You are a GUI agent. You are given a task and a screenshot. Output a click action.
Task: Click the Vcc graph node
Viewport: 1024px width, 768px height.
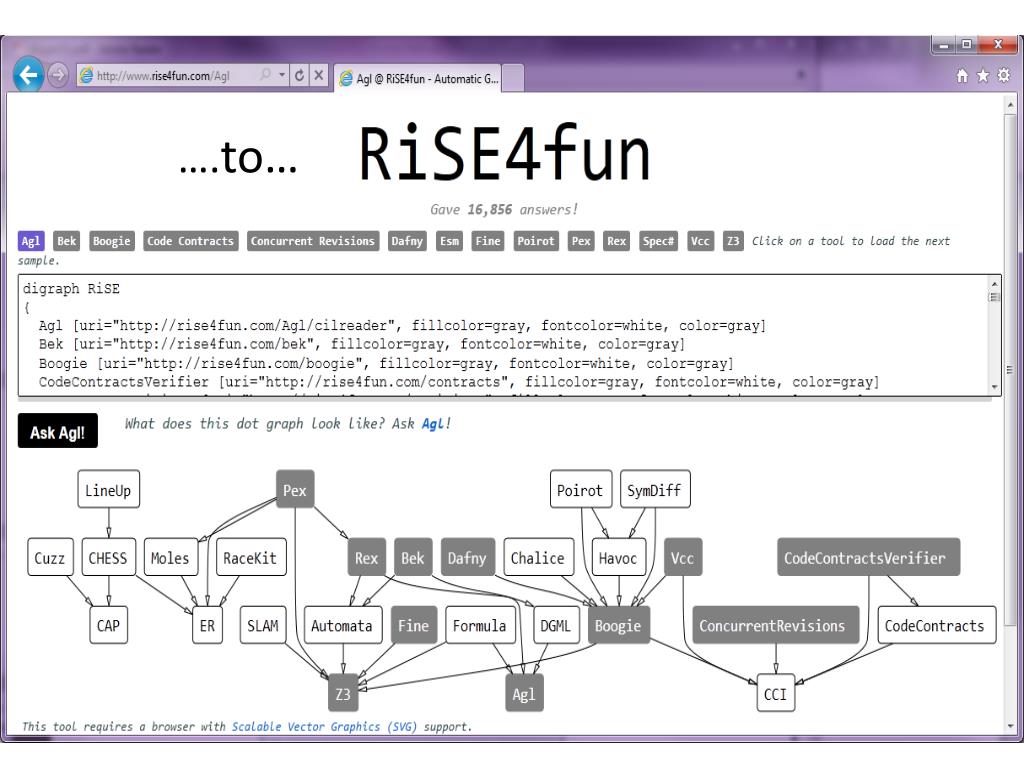(x=683, y=557)
